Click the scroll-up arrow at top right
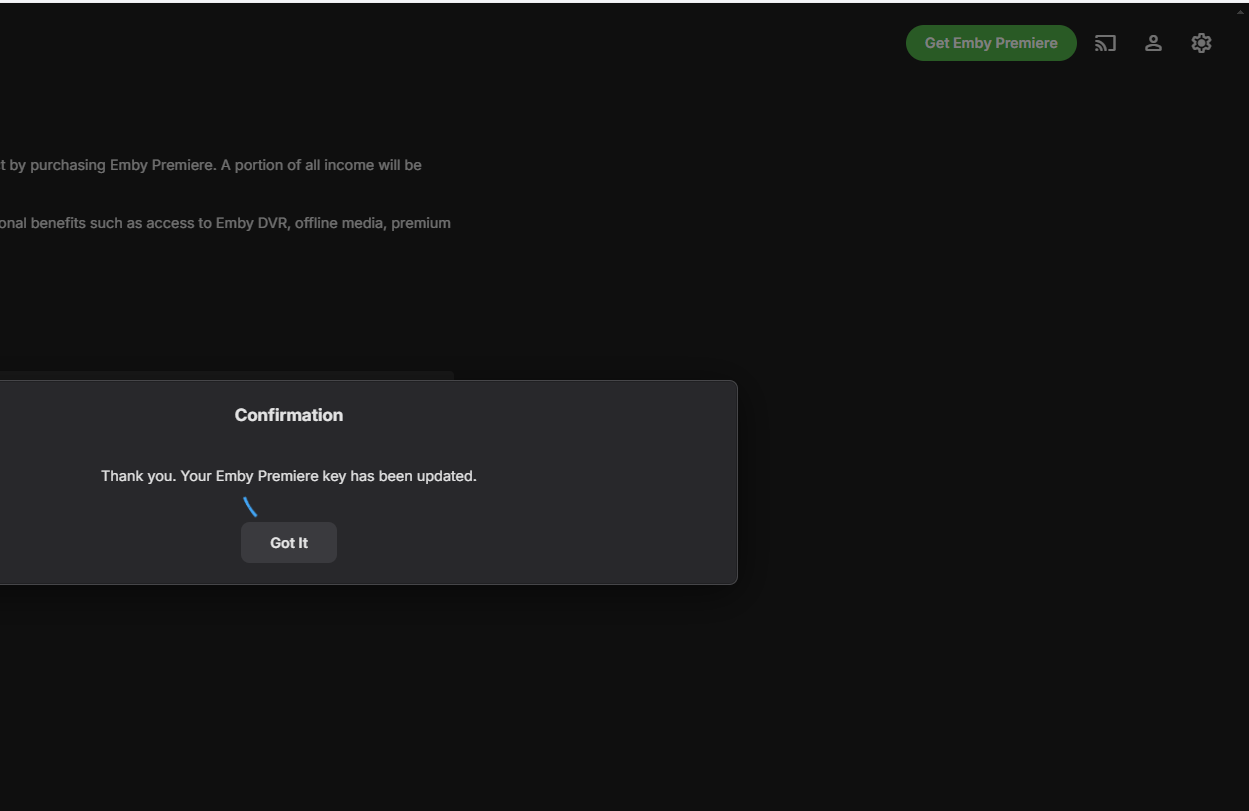 [x=1242, y=9]
